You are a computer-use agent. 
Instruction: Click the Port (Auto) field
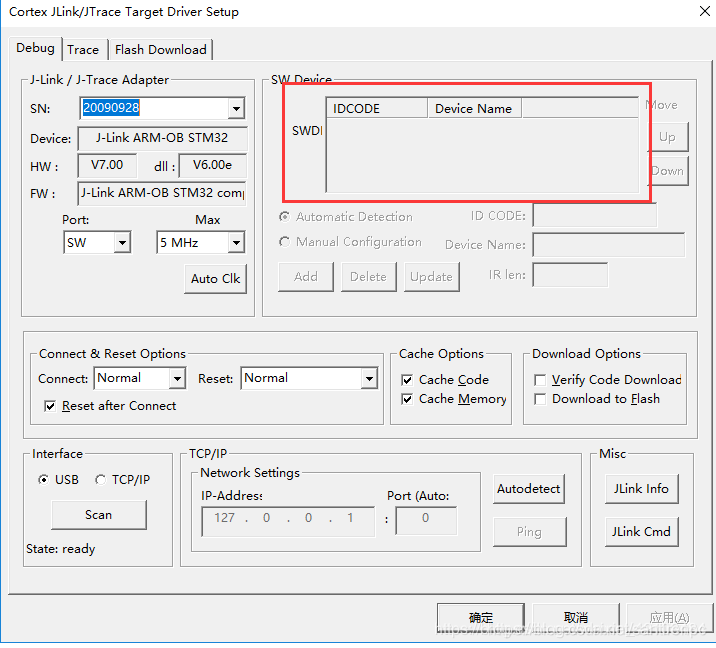click(x=426, y=521)
